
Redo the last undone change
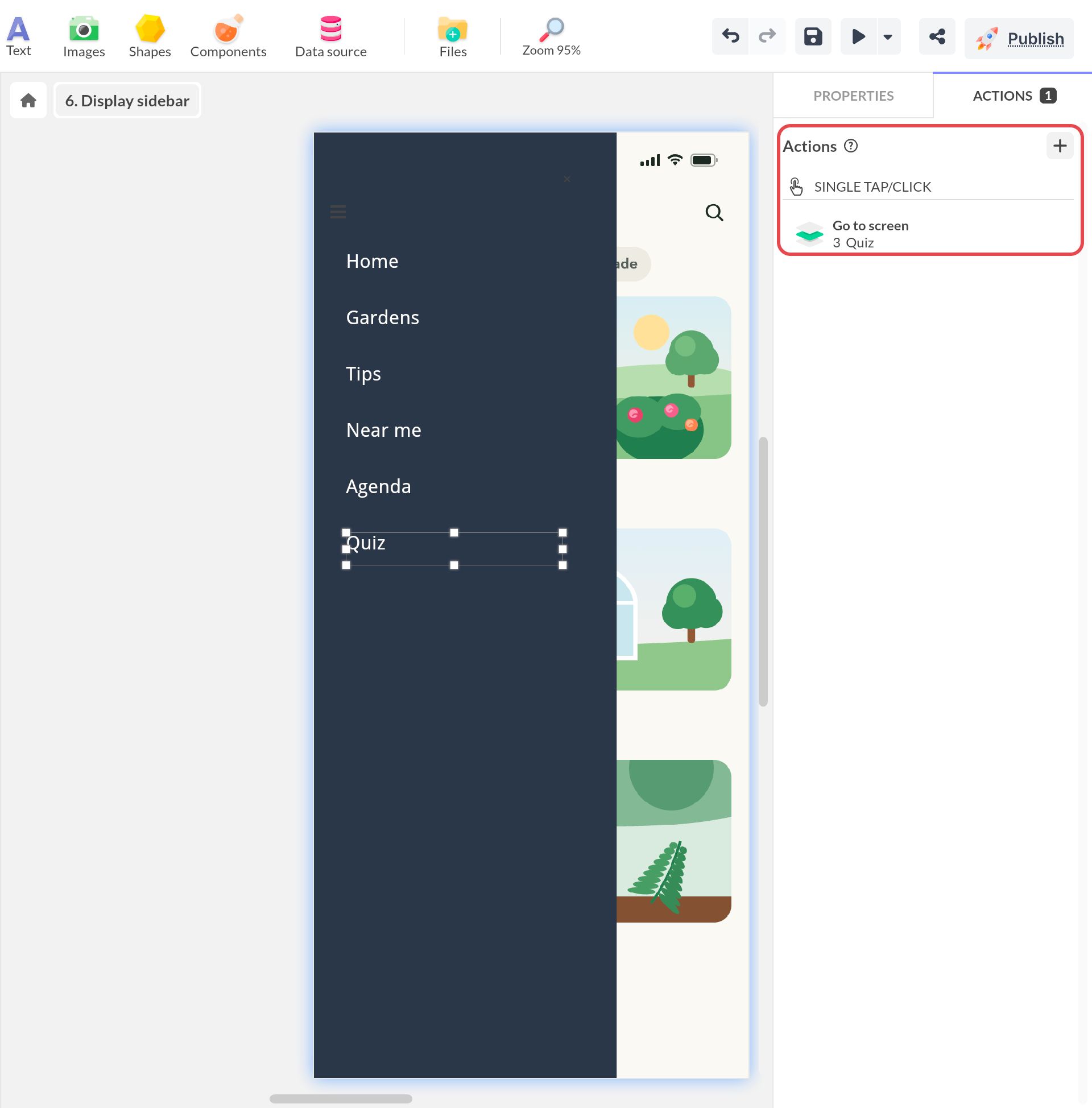click(767, 37)
